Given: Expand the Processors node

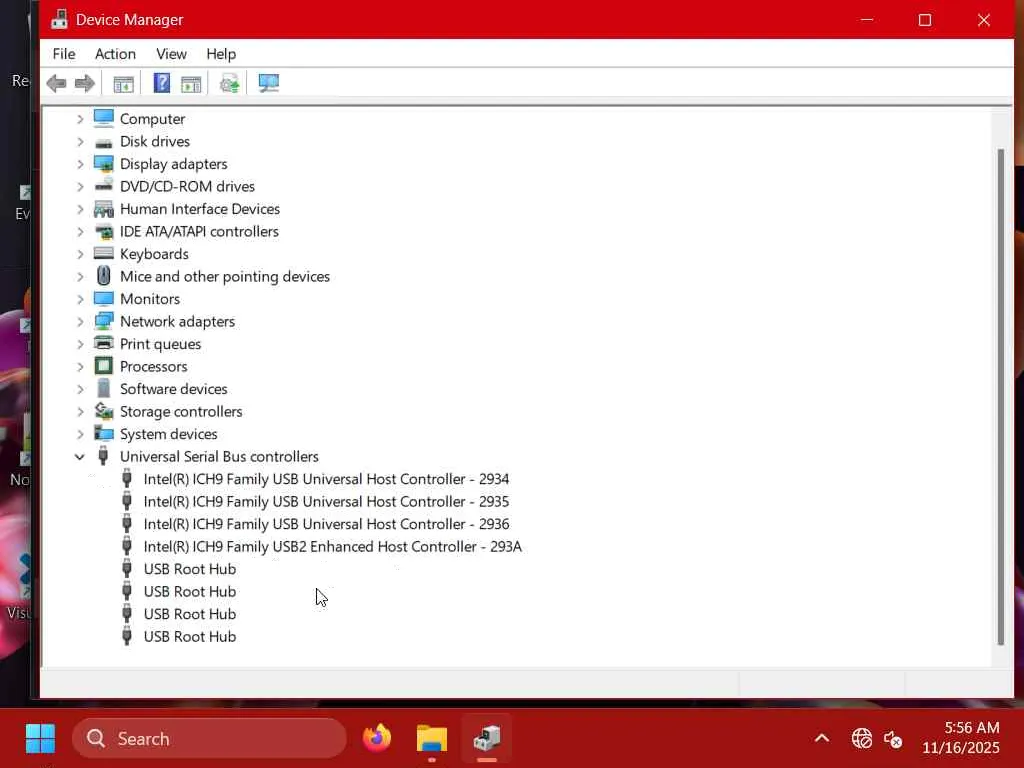Looking at the screenshot, I should pos(80,366).
